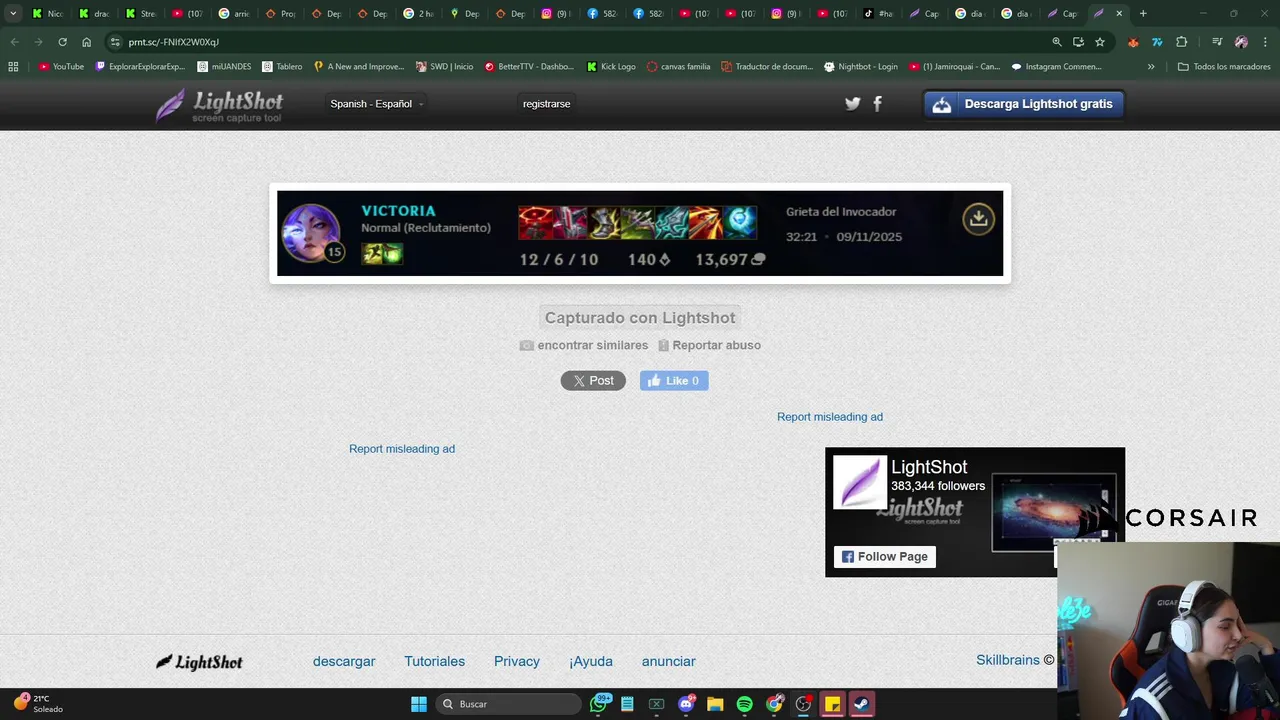Switch to the first Kick tab
This screenshot has height=720, width=1280.
pos(47,14)
